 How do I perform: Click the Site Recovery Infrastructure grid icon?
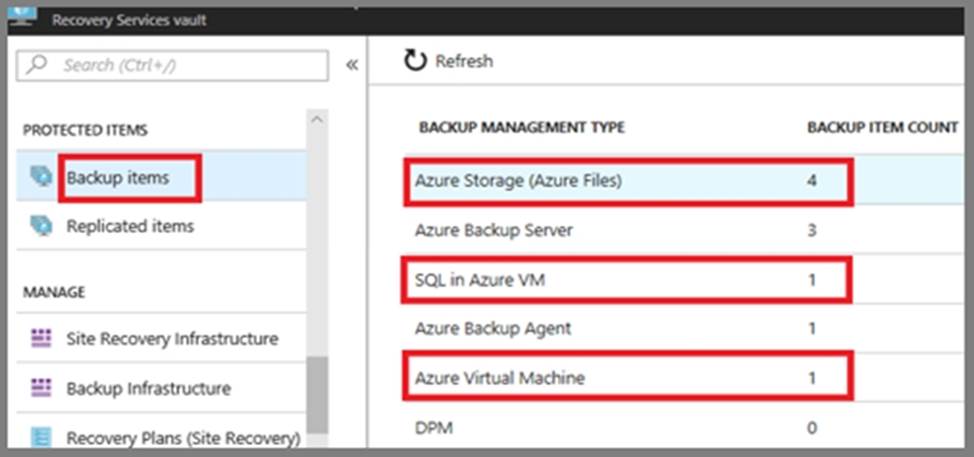(x=40, y=339)
